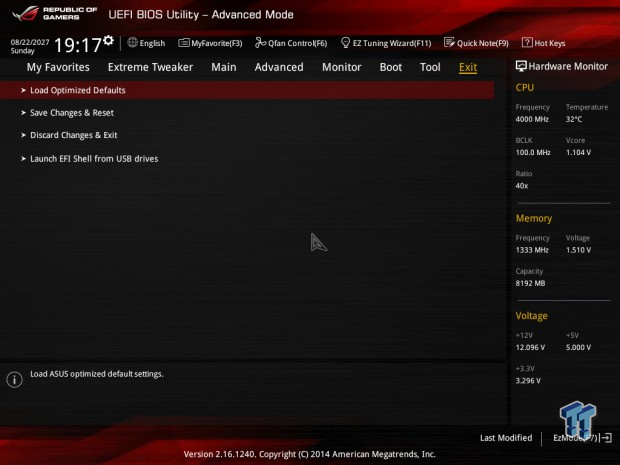Image resolution: width=620 pixels, height=465 pixels.
Task: Select the Exit tab
Action: (468, 67)
